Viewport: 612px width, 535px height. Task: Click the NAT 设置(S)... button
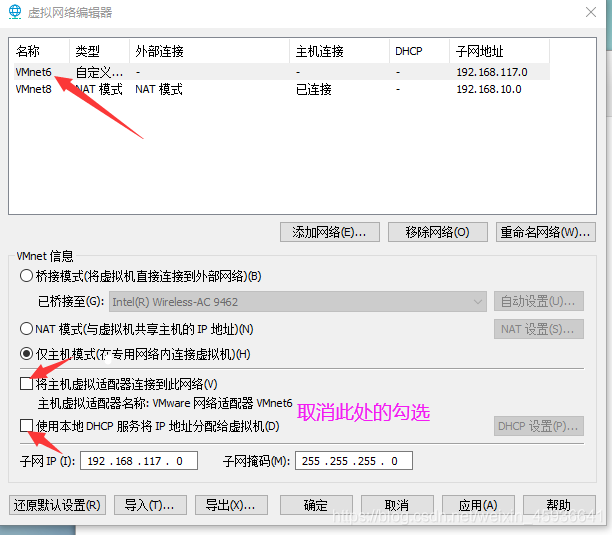click(539, 329)
